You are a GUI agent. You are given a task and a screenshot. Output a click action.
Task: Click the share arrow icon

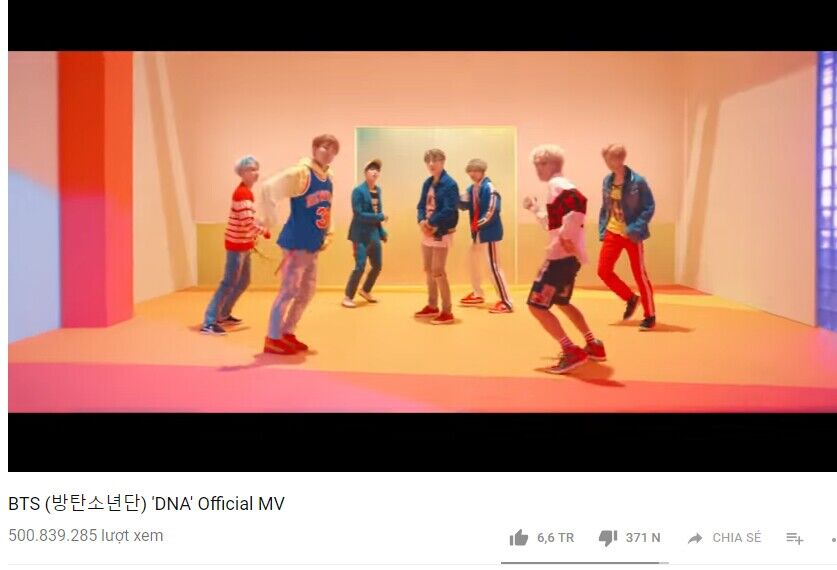click(694, 538)
